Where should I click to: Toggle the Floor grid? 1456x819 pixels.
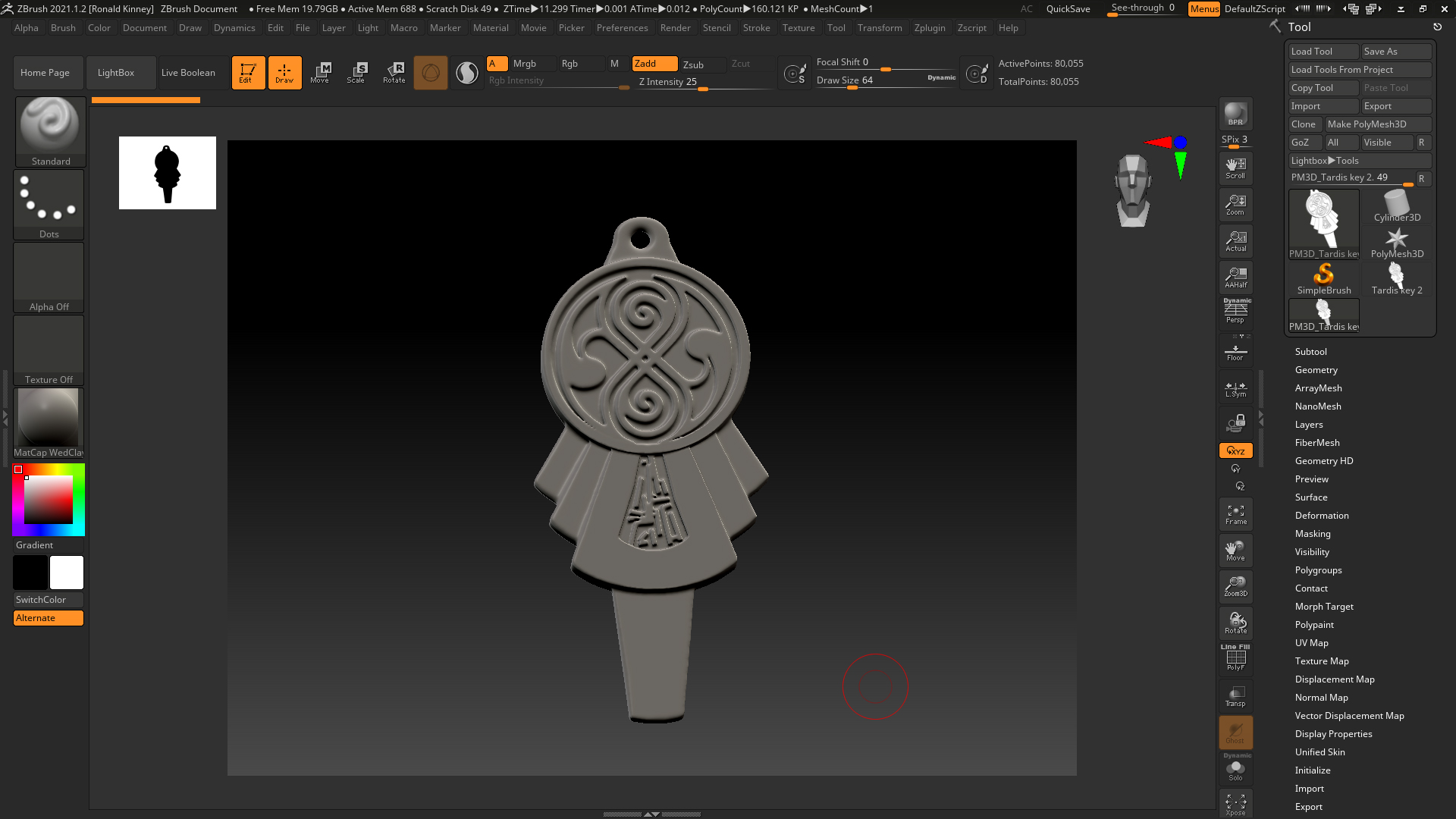pyautogui.click(x=1235, y=350)
